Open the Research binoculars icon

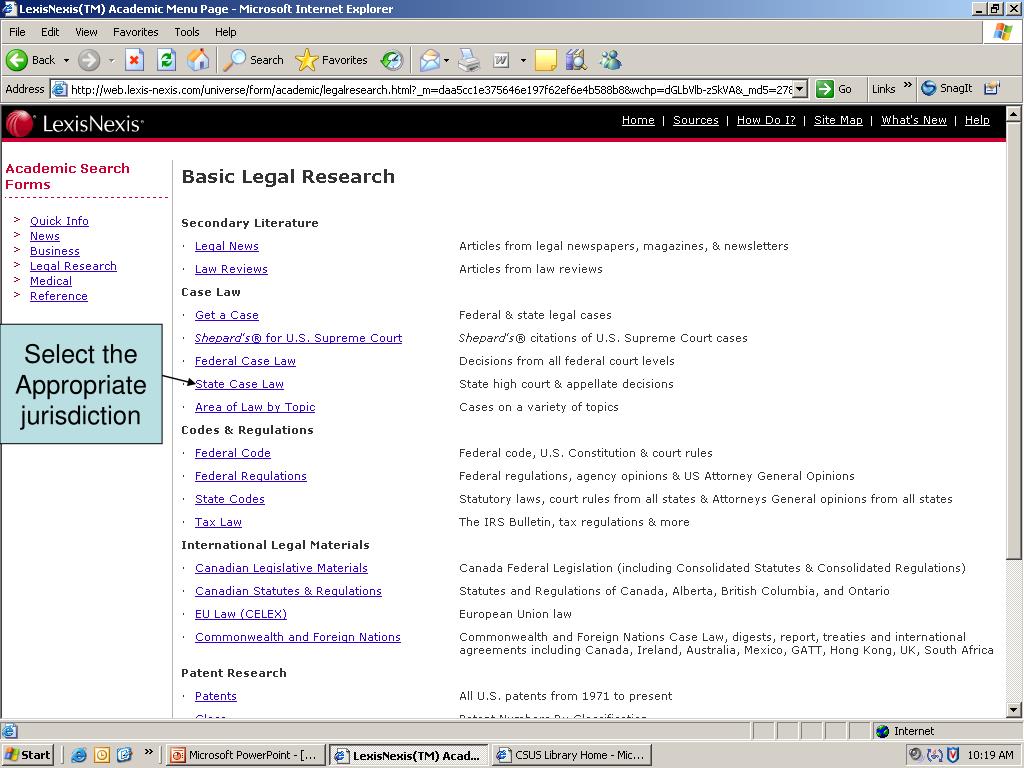(577, 60)
